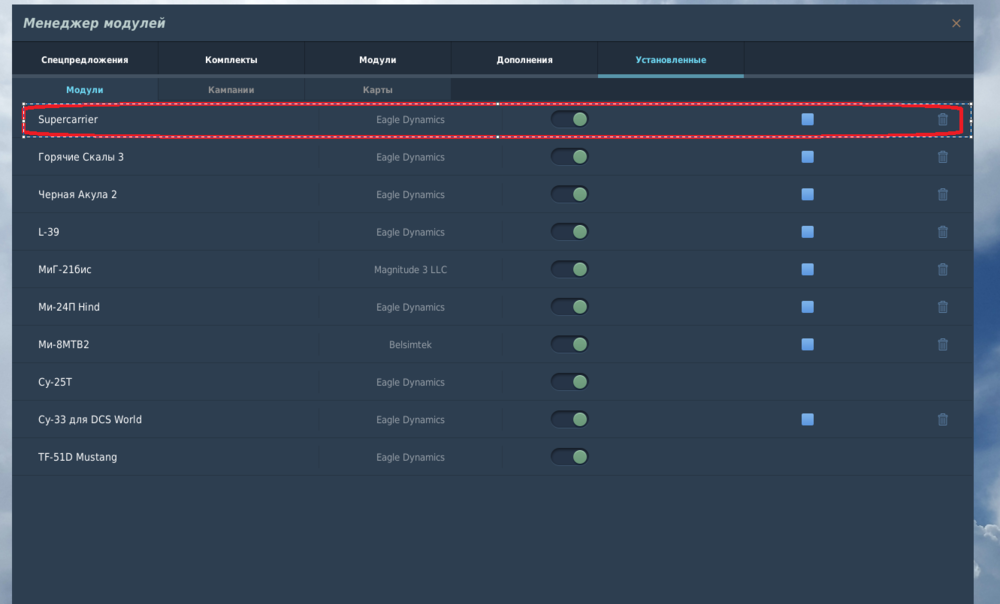Delete the Ми-24П Hind module
Screen dimensions: 1000x604
[x=942, y=307]
